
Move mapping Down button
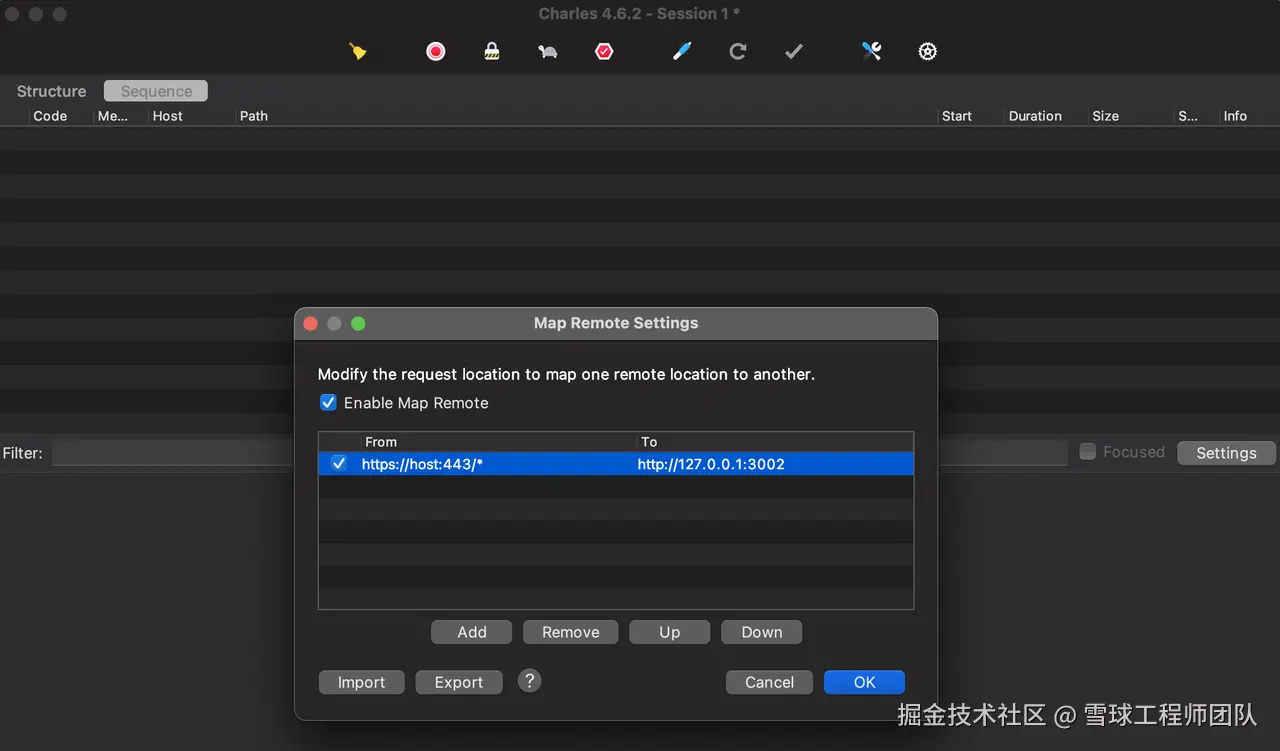coord(762,632)
